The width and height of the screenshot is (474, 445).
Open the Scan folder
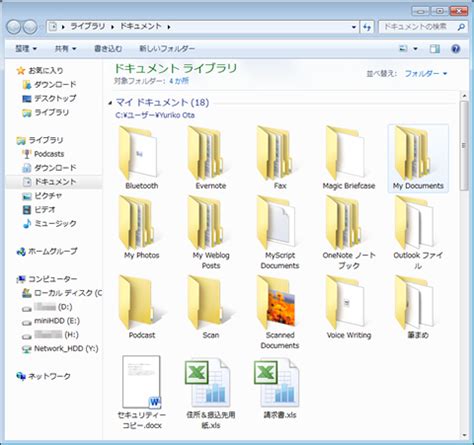click(210, 307)
